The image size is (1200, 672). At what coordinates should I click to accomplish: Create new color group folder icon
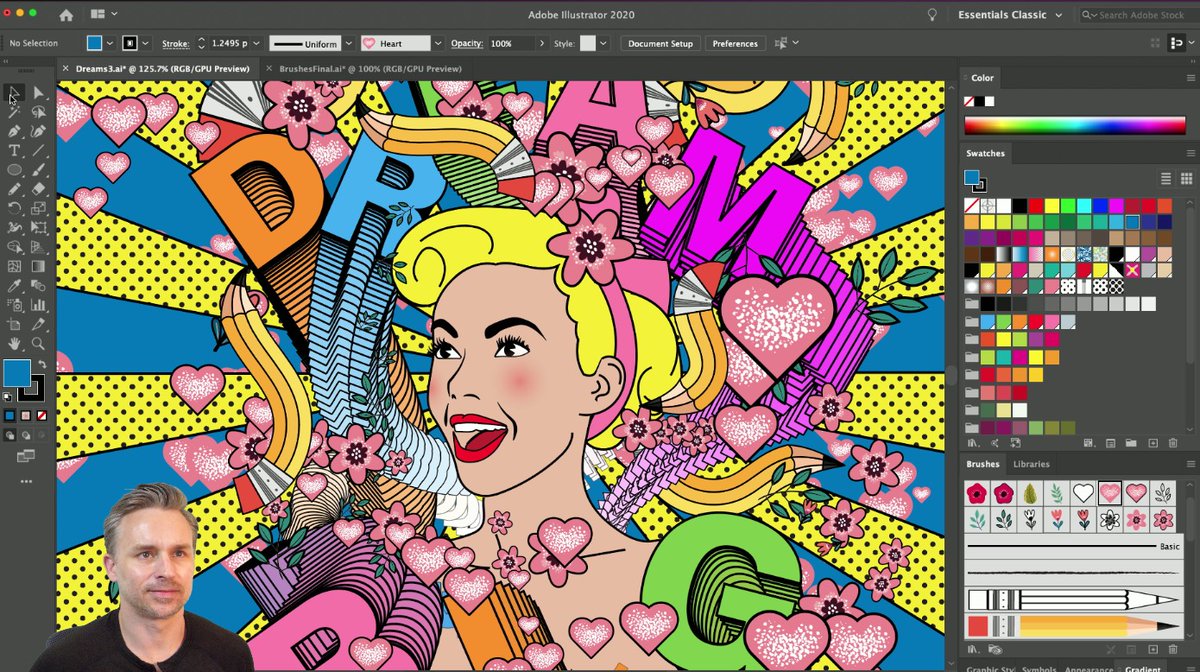coord(1131,443)
